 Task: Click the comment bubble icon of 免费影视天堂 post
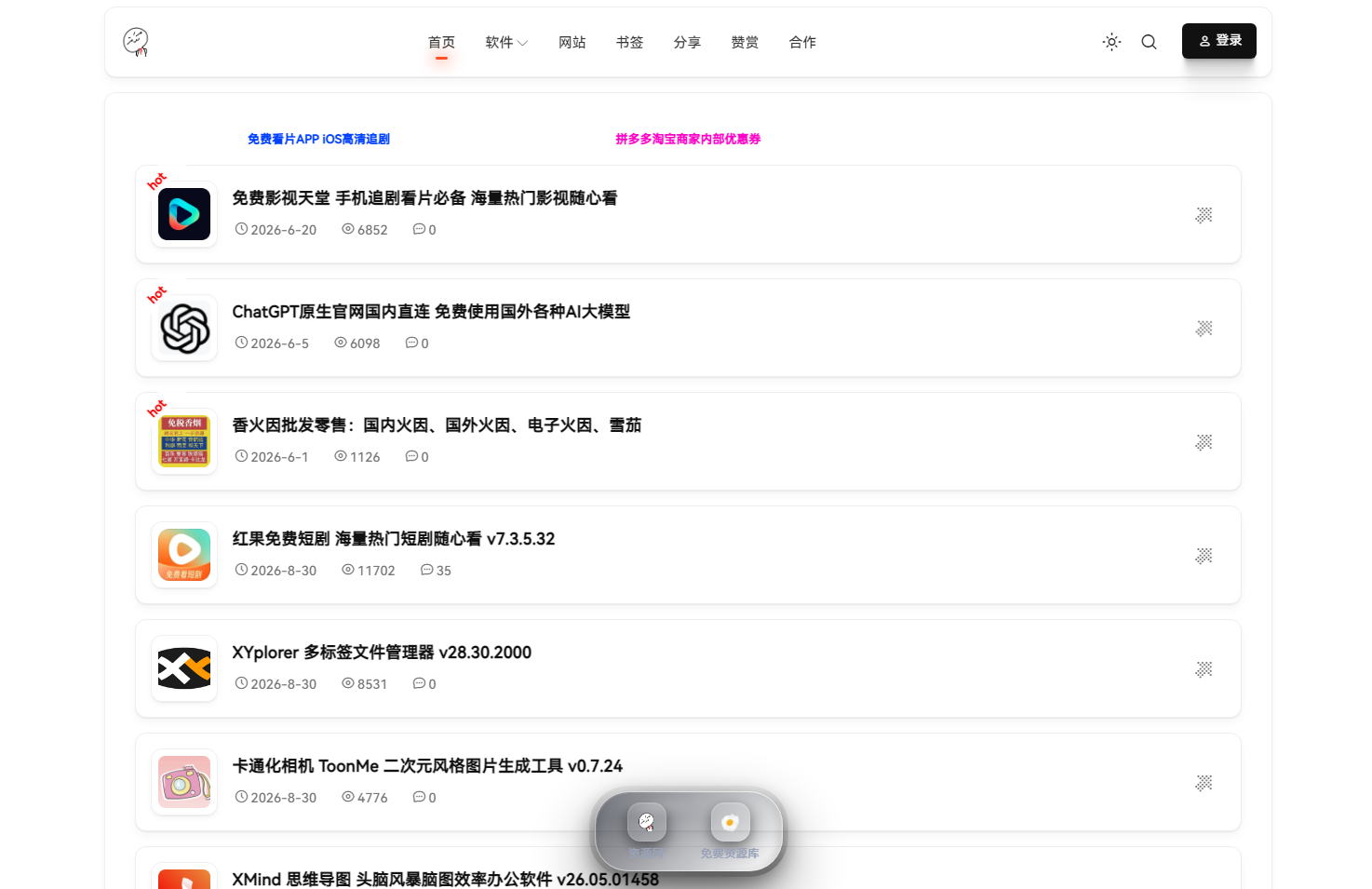pos(419,229)
